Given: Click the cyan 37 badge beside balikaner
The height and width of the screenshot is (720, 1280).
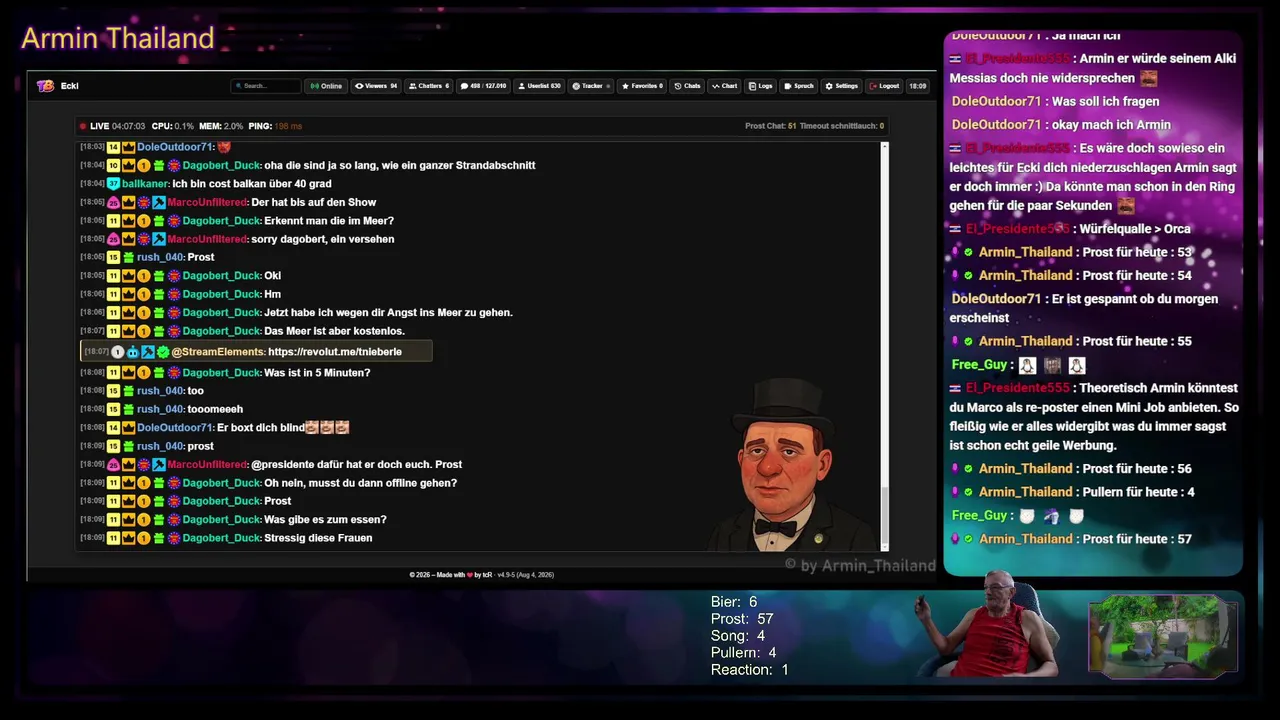Looking at the screenshot, I should point(114,184).
